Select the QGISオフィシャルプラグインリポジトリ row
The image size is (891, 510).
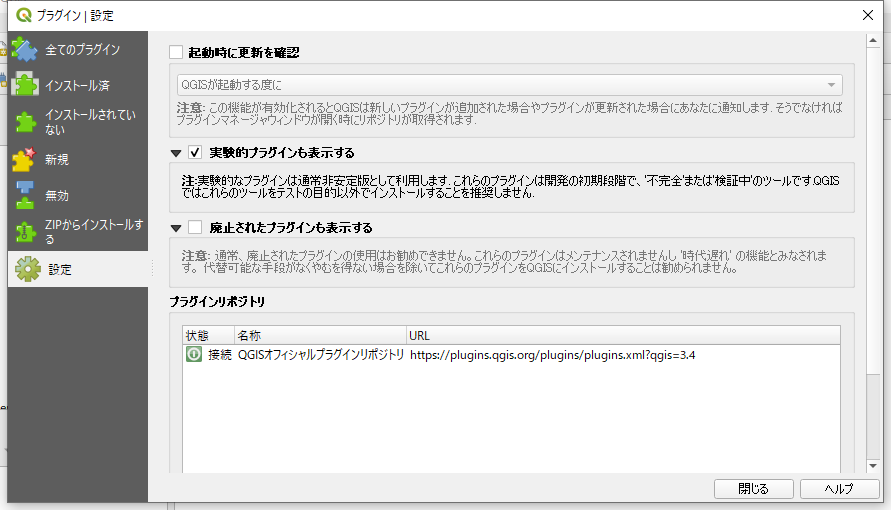321,355
